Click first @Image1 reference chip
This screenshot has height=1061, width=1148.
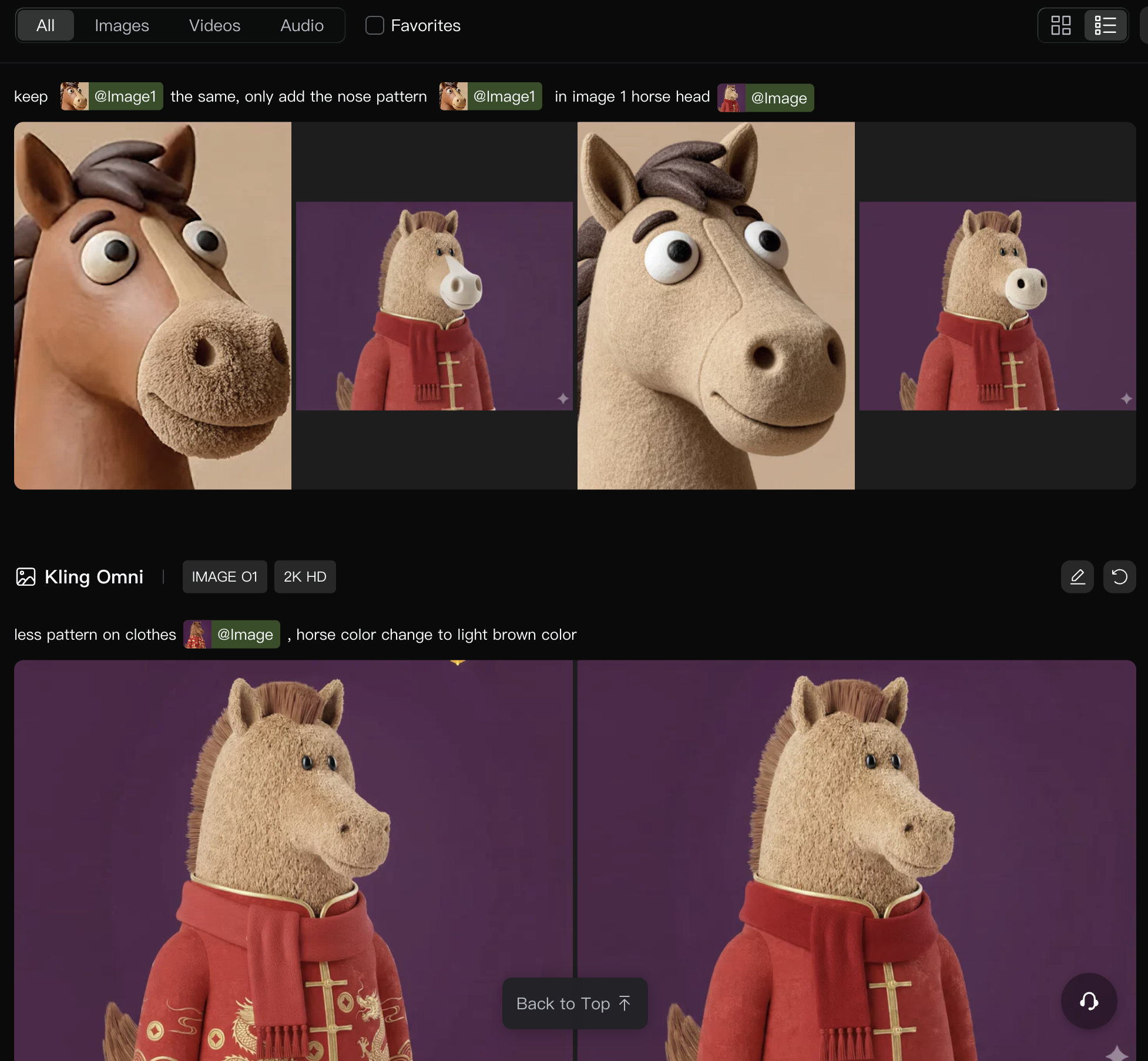click(112, 96)
